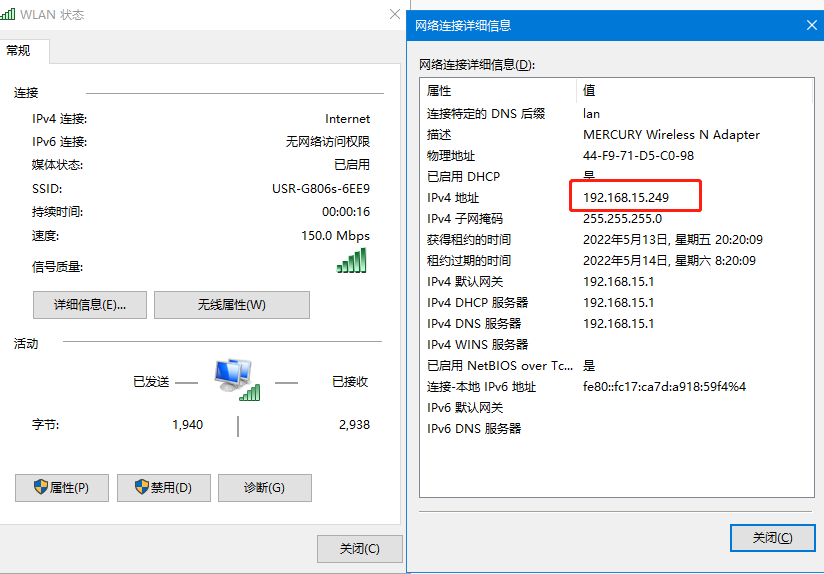Click the green signal quality bars icon
This screenshot has height=574, width=824.
pyautogui.click(x=351, y=262)
